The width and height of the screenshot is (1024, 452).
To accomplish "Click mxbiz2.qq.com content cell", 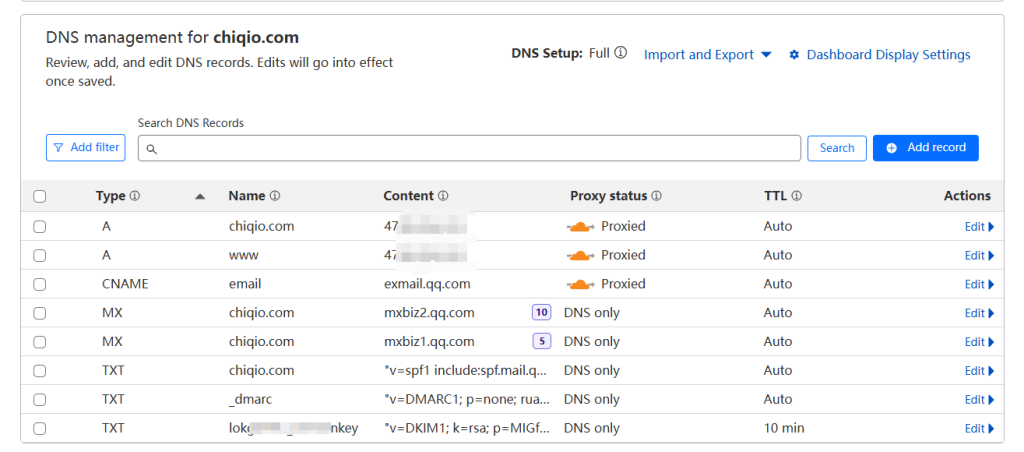I will (x=429, y=313).
